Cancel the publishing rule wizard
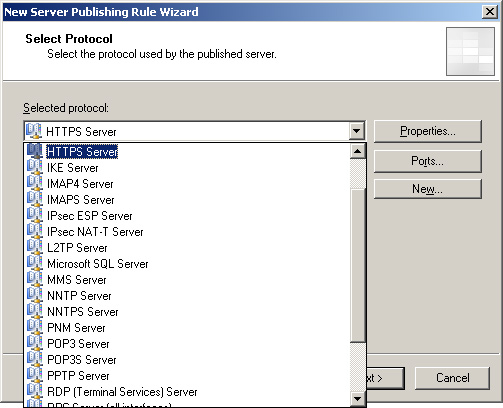This screenshot has width=503, height=408. [x=452, y=378]
